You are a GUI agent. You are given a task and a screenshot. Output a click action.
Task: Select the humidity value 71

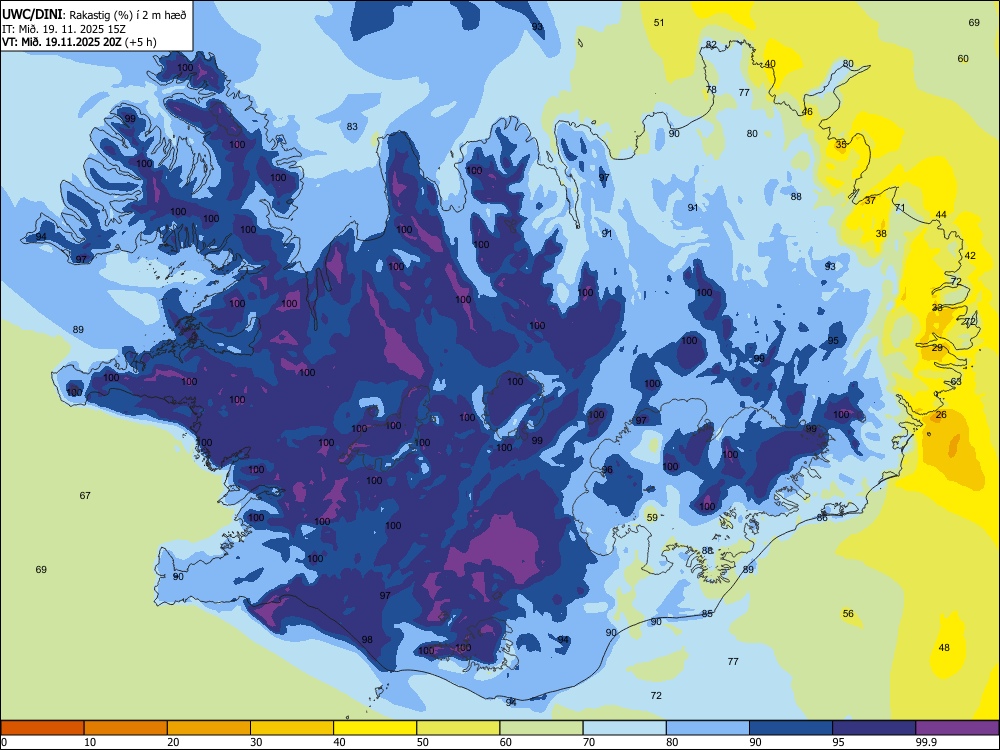click(900, 208)
